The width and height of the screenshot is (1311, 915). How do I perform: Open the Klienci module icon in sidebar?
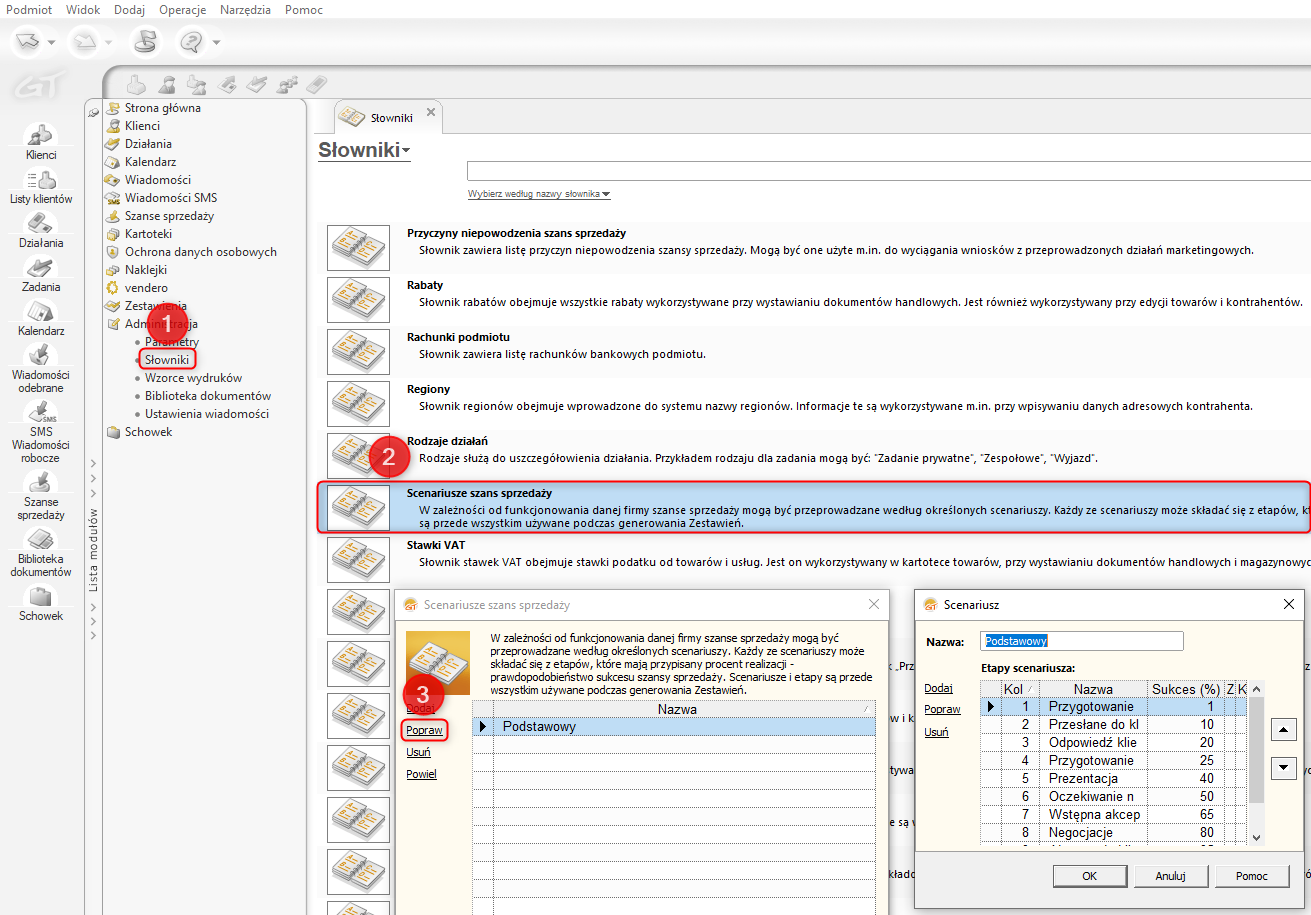(41, 136)
